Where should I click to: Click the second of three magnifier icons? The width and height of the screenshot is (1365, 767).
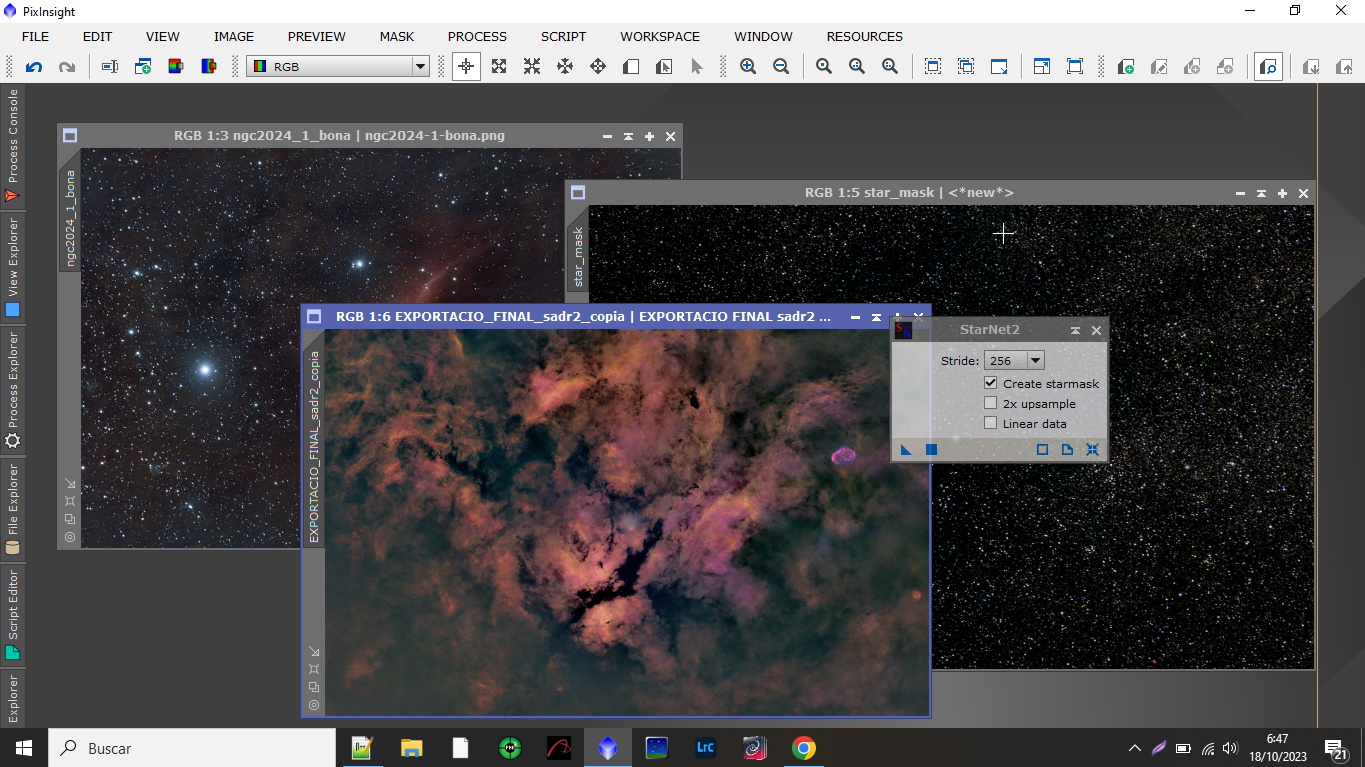857,67
